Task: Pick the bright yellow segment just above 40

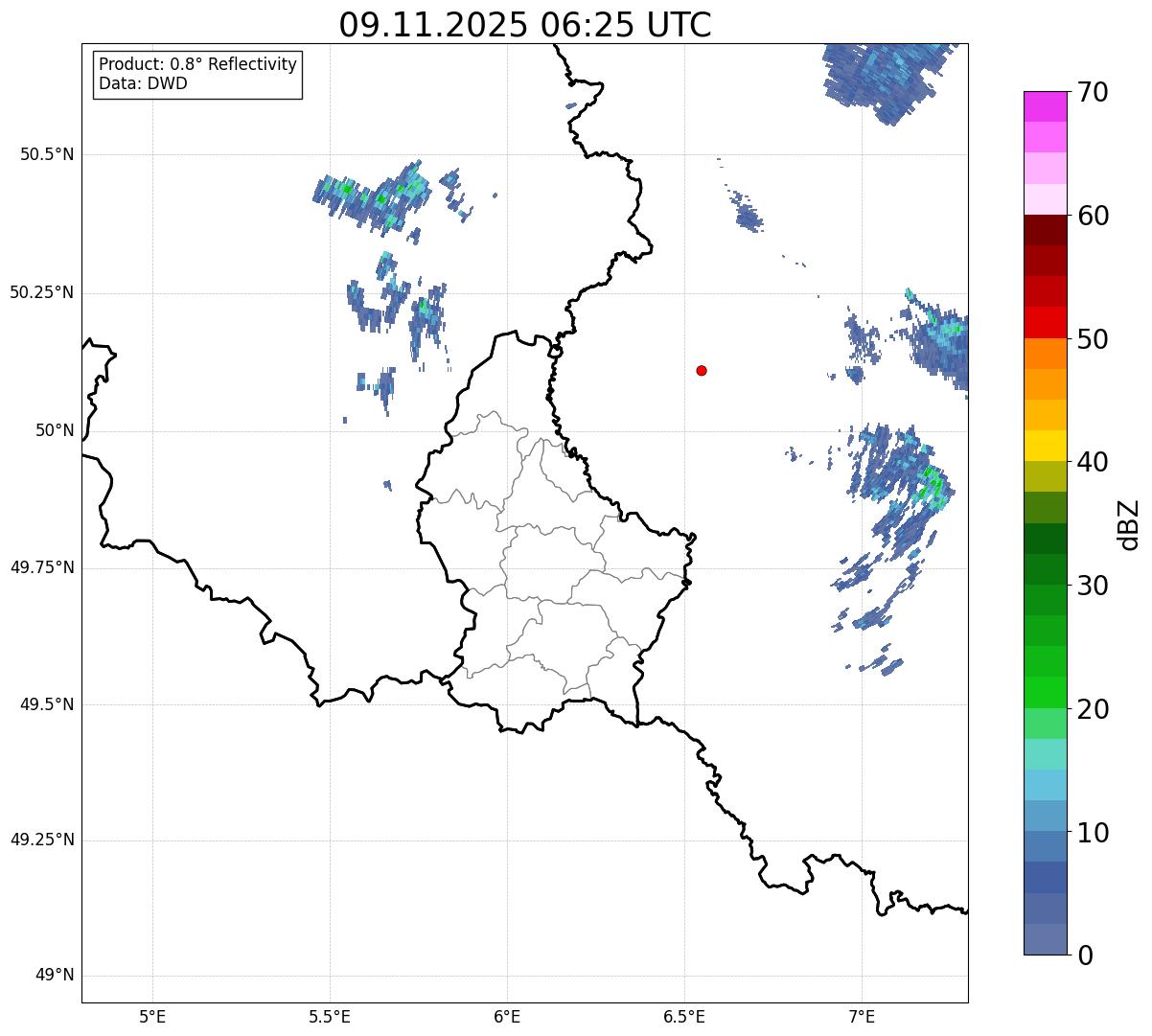Action: click(x=1045, y=446)
